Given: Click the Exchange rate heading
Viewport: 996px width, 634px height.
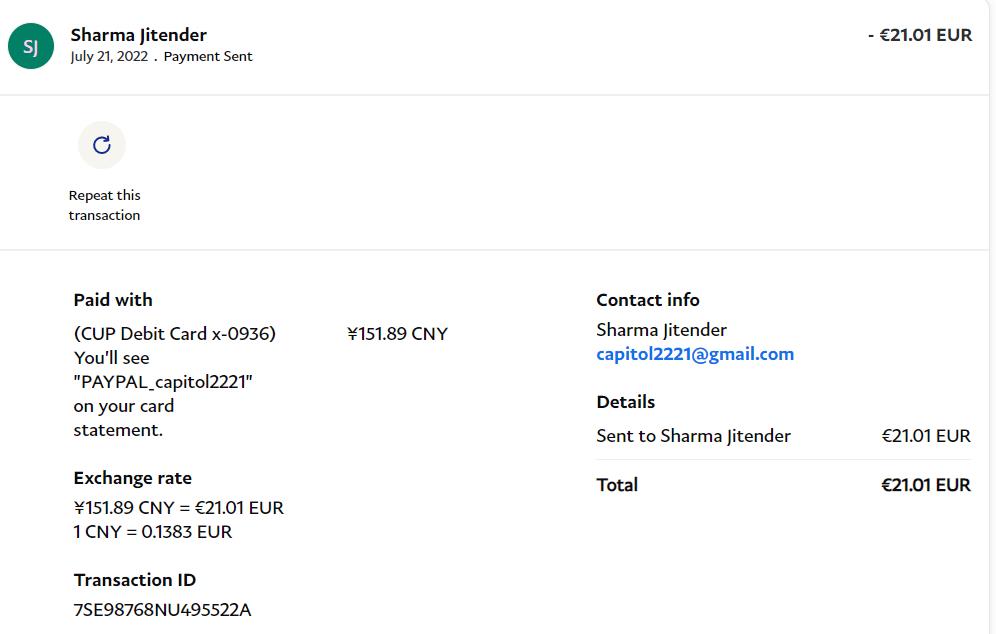Looking at the screenshot, I should [133, 478].
